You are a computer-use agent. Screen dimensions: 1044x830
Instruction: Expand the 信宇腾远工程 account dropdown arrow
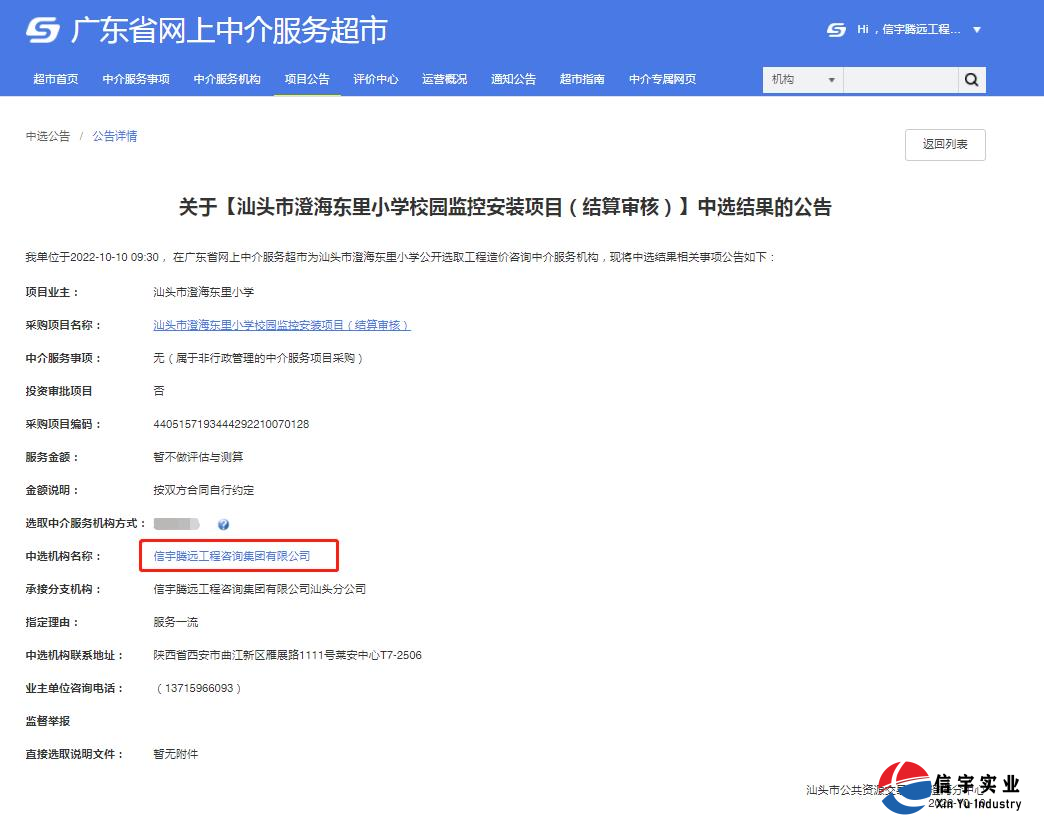(x=978, y=31)
